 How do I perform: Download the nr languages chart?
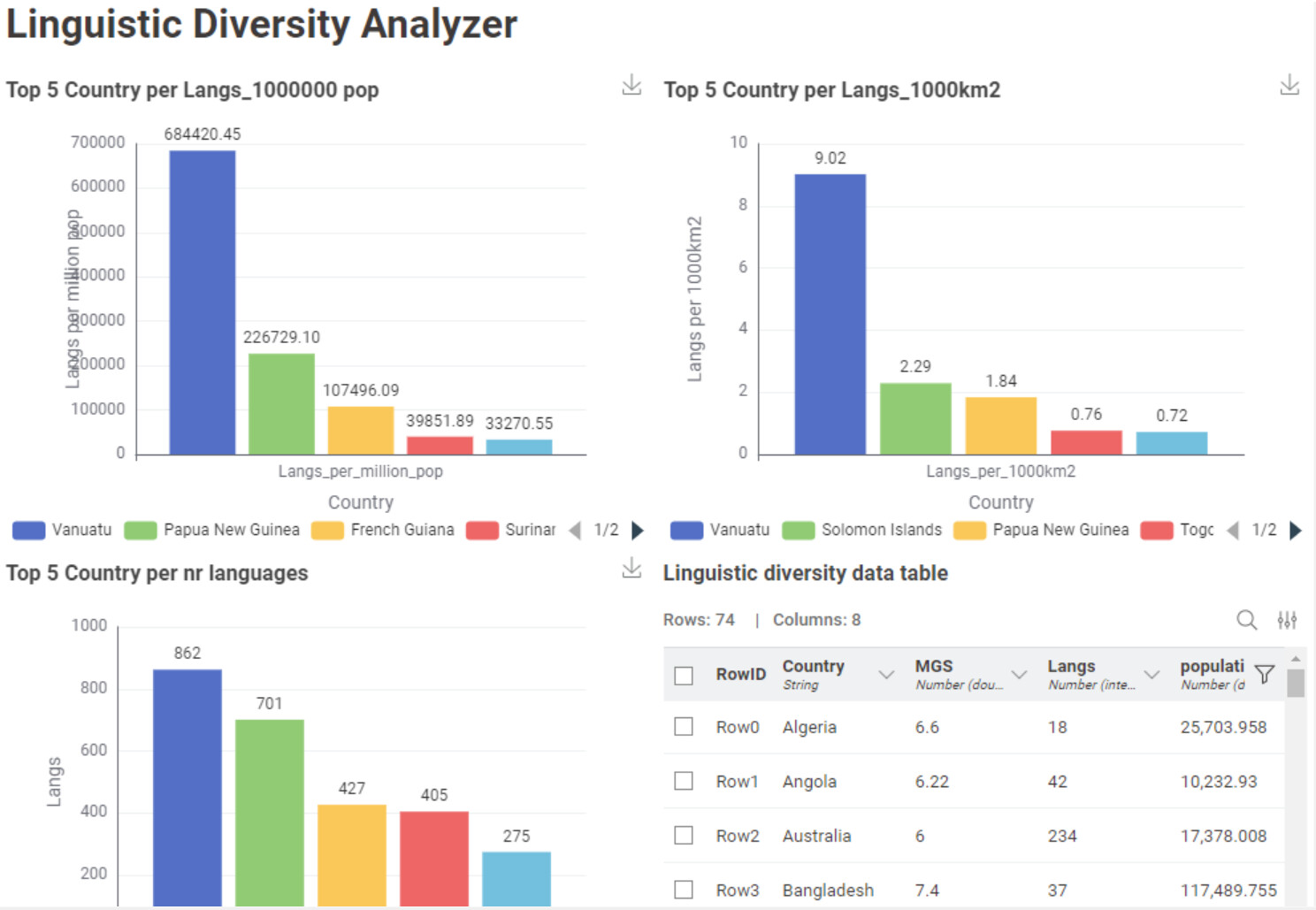[631, 568]
